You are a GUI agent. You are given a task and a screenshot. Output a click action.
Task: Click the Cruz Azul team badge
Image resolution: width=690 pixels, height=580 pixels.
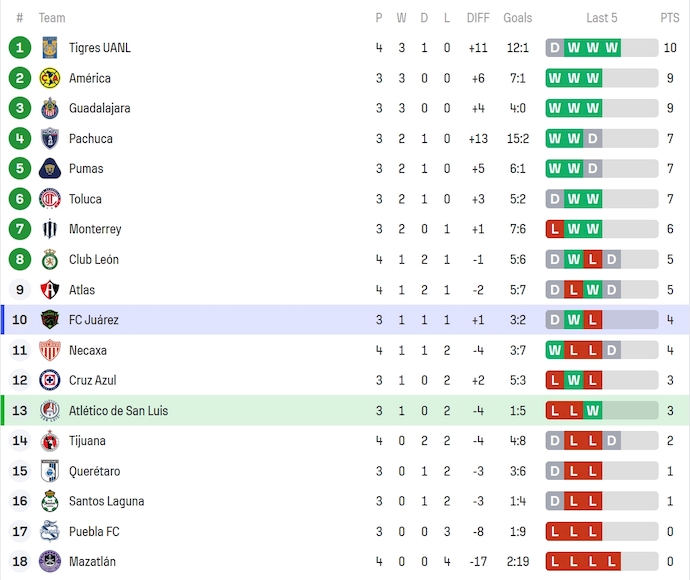click(49, 380)
